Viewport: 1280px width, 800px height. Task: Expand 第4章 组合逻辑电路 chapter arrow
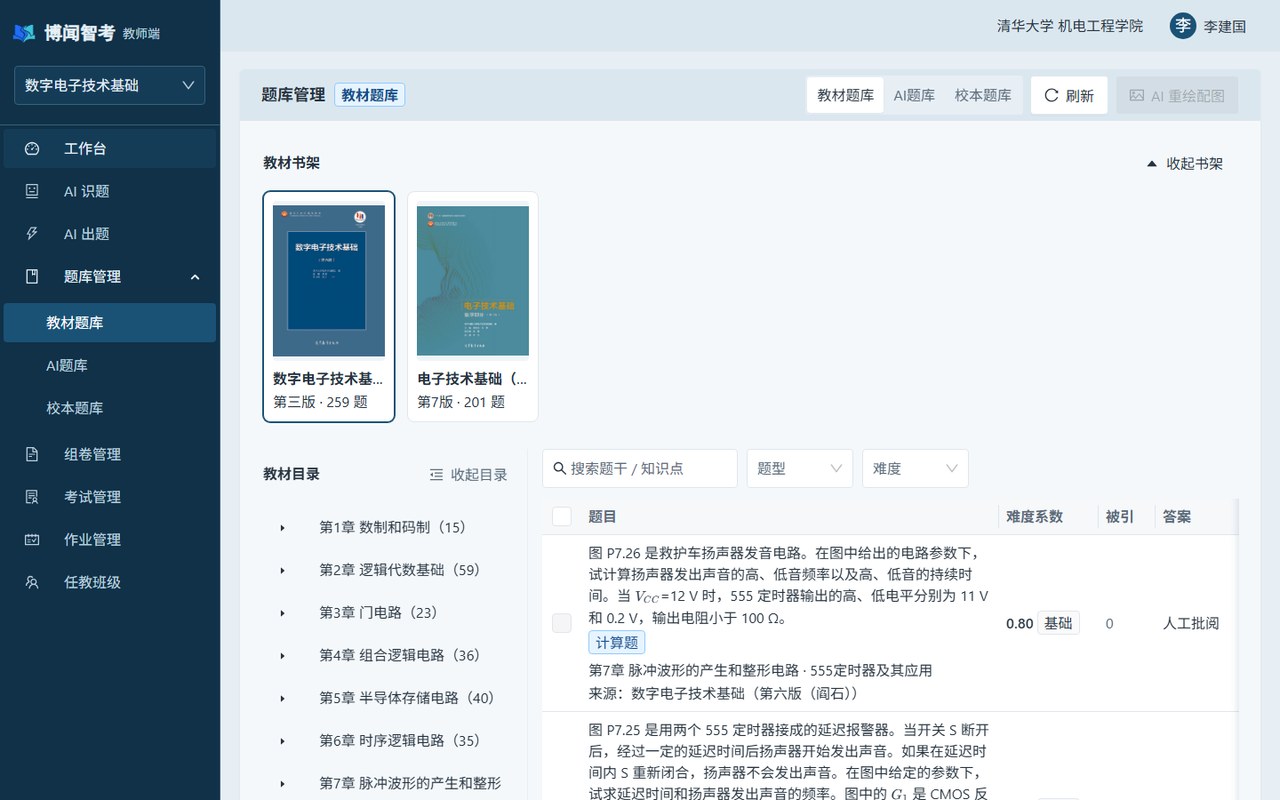283,656
